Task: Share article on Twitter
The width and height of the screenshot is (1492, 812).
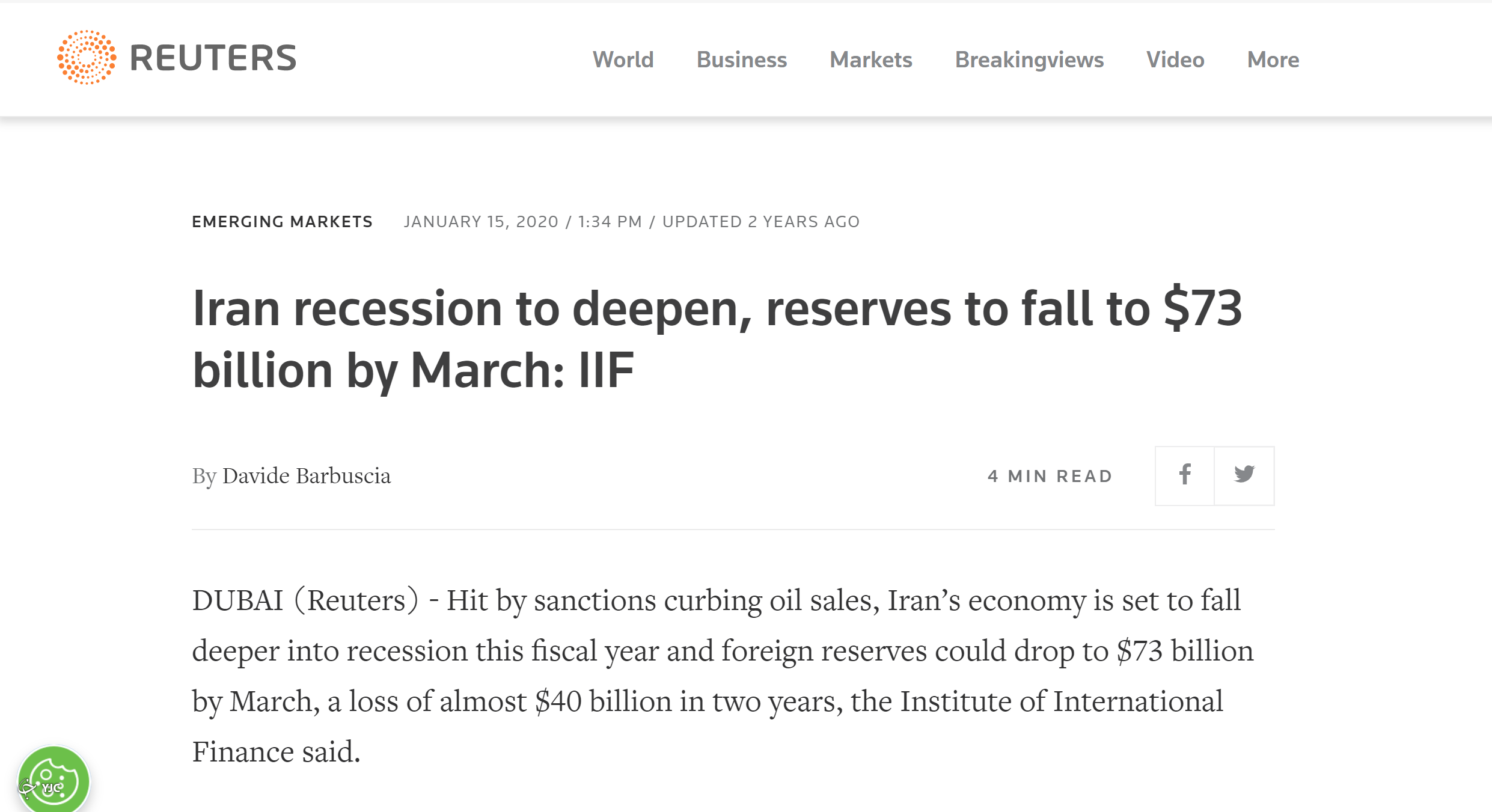Action: click(x=1244, y=475)
